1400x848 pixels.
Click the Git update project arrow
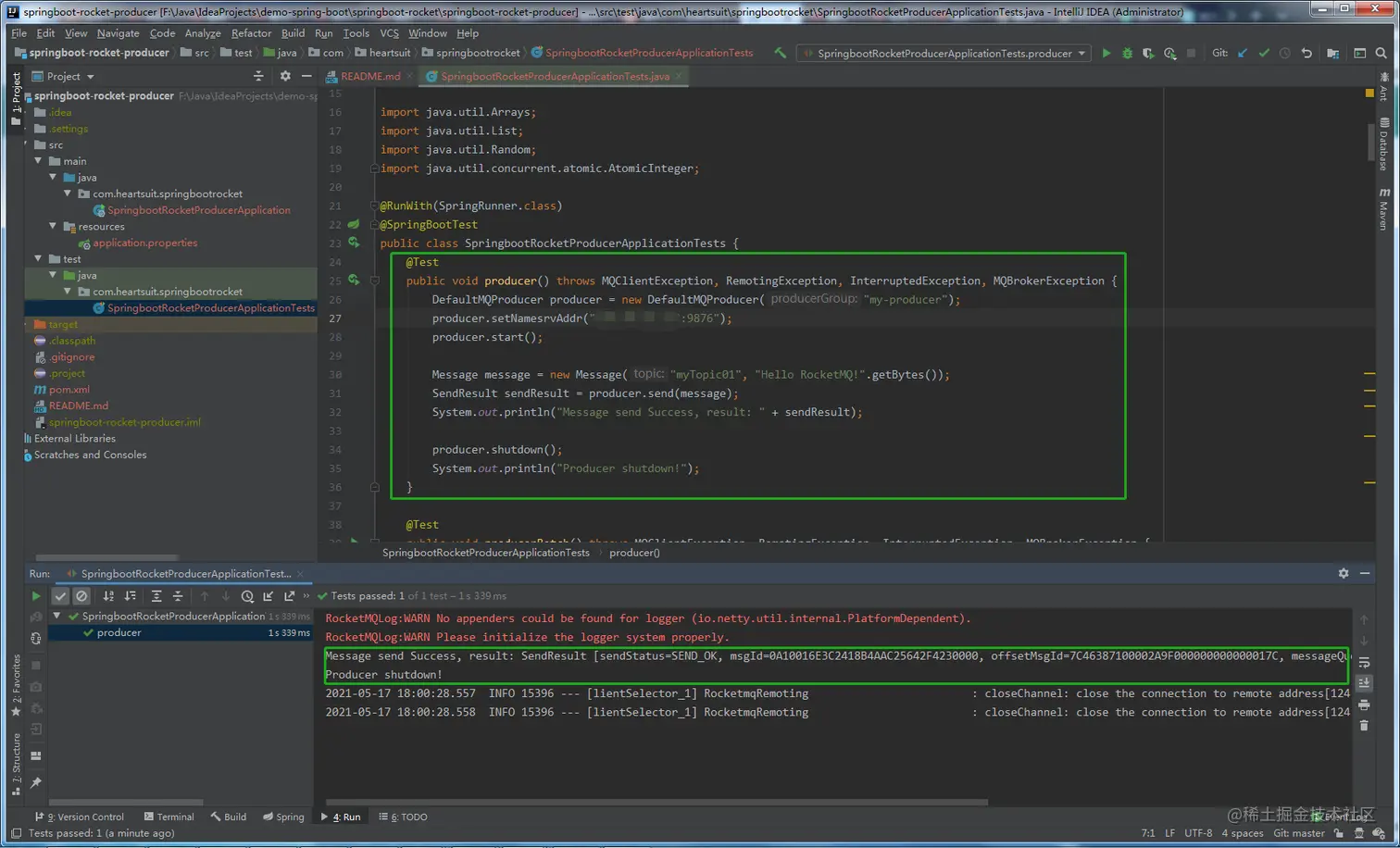pyautogui.click(x=1243, y=53)
